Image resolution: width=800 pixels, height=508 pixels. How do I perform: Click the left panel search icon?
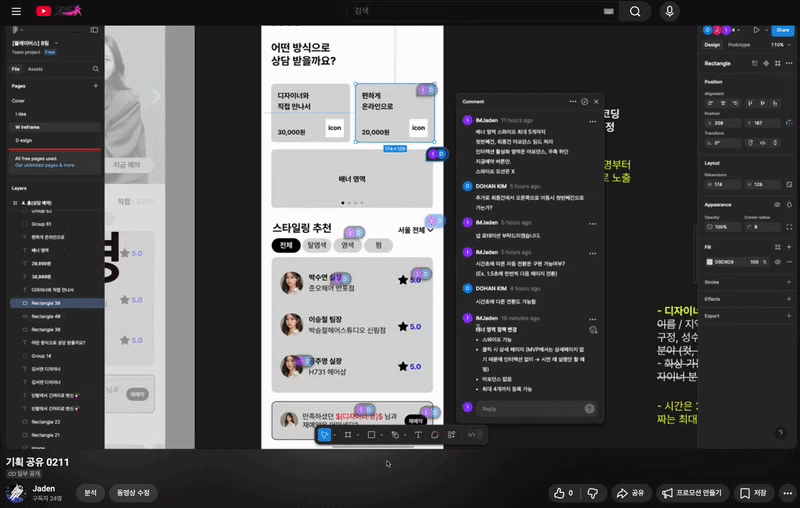coord(95,69)
